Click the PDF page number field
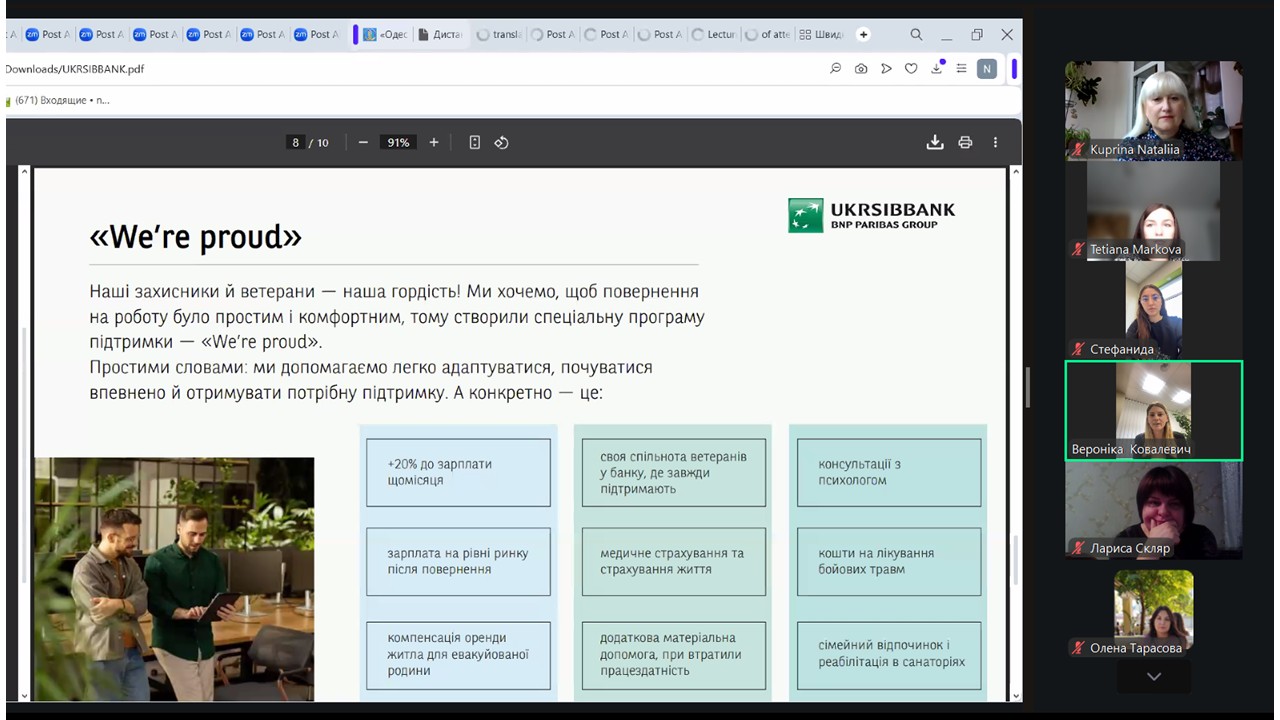 (x=295, y=142)
